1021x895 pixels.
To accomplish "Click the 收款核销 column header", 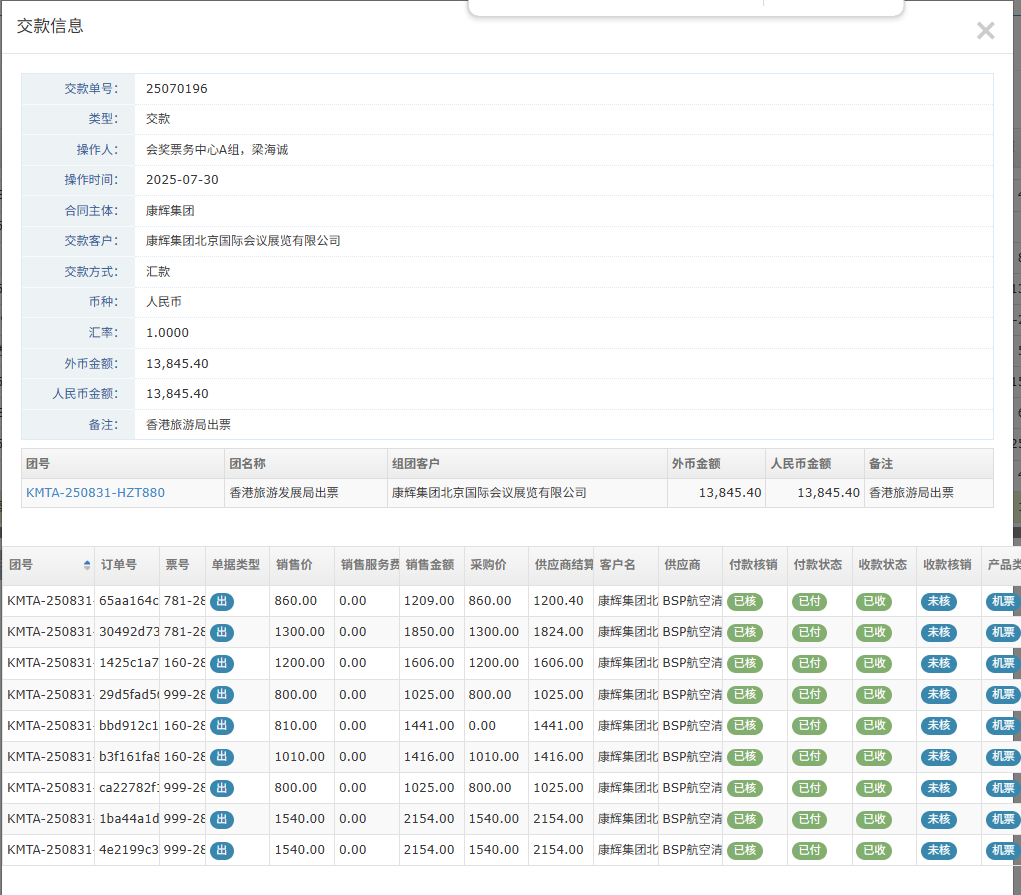I will click(946, 565).
